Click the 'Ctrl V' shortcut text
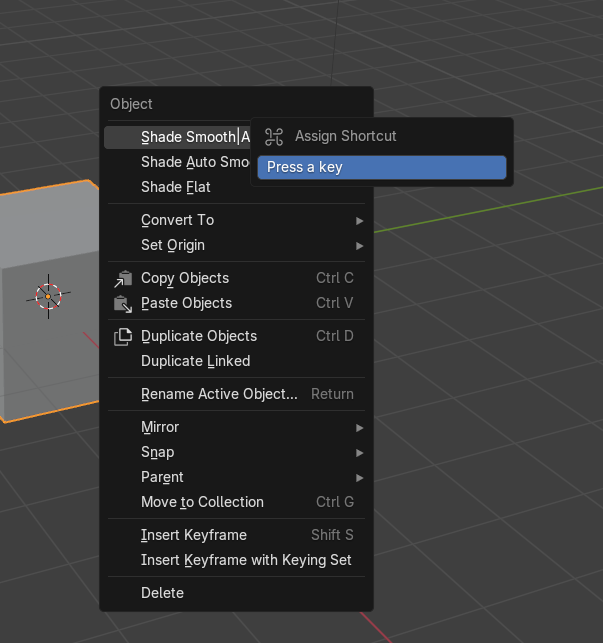The image size is (603, 643). (335, 303)
